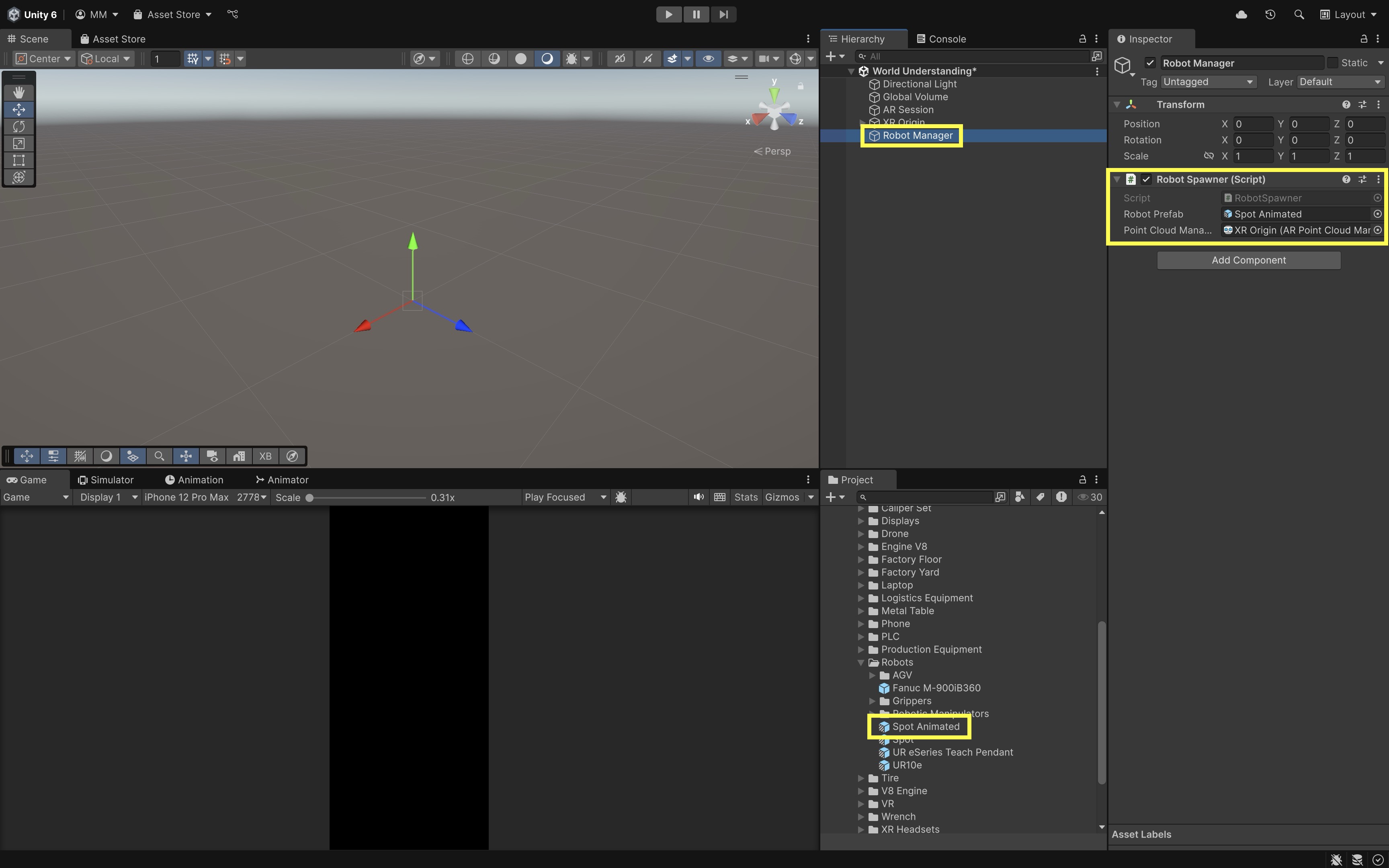
Task: Select the Scale tool
Action: coord(18,143)
